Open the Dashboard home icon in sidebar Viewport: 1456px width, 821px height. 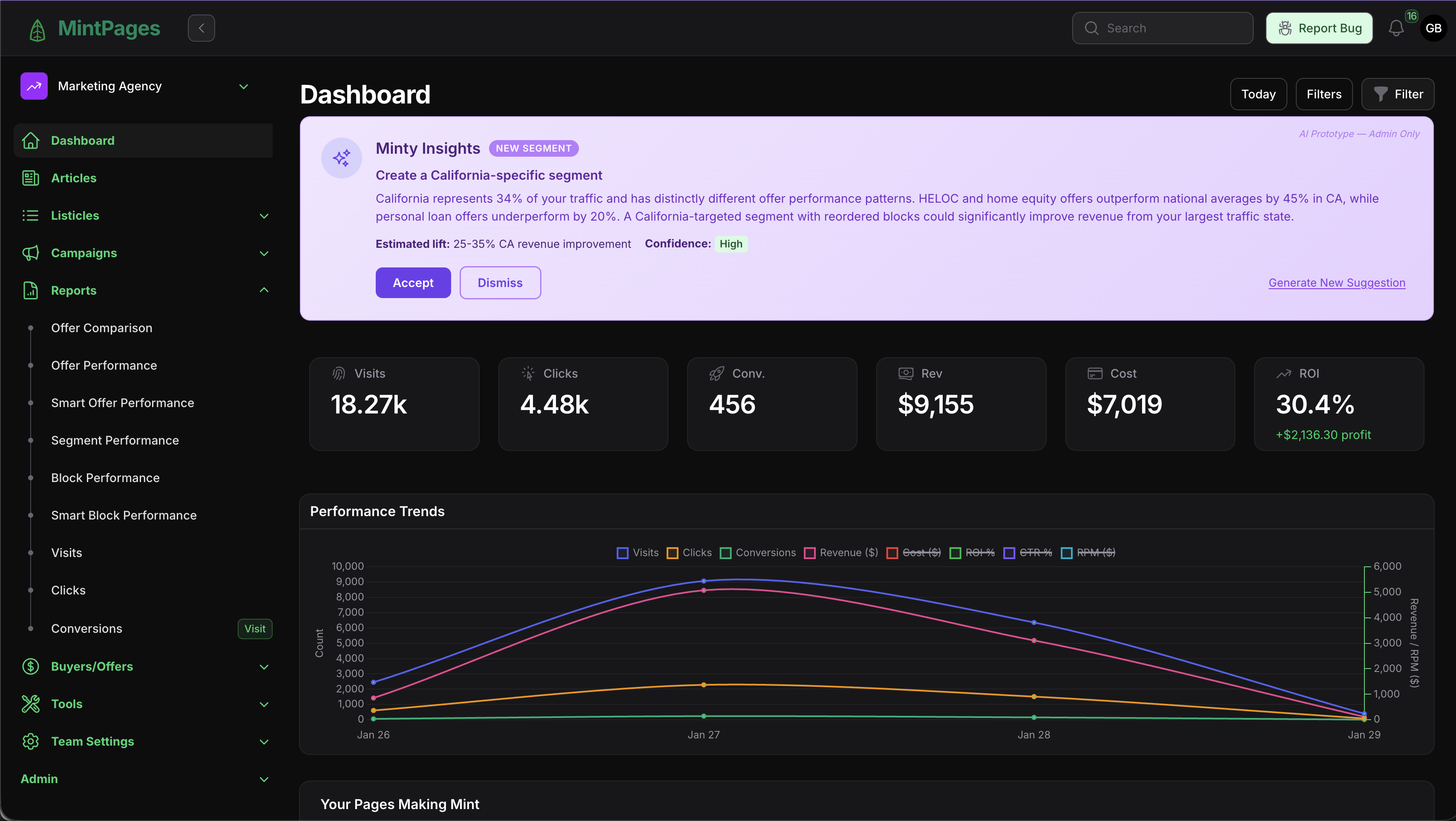pos(31,140)
